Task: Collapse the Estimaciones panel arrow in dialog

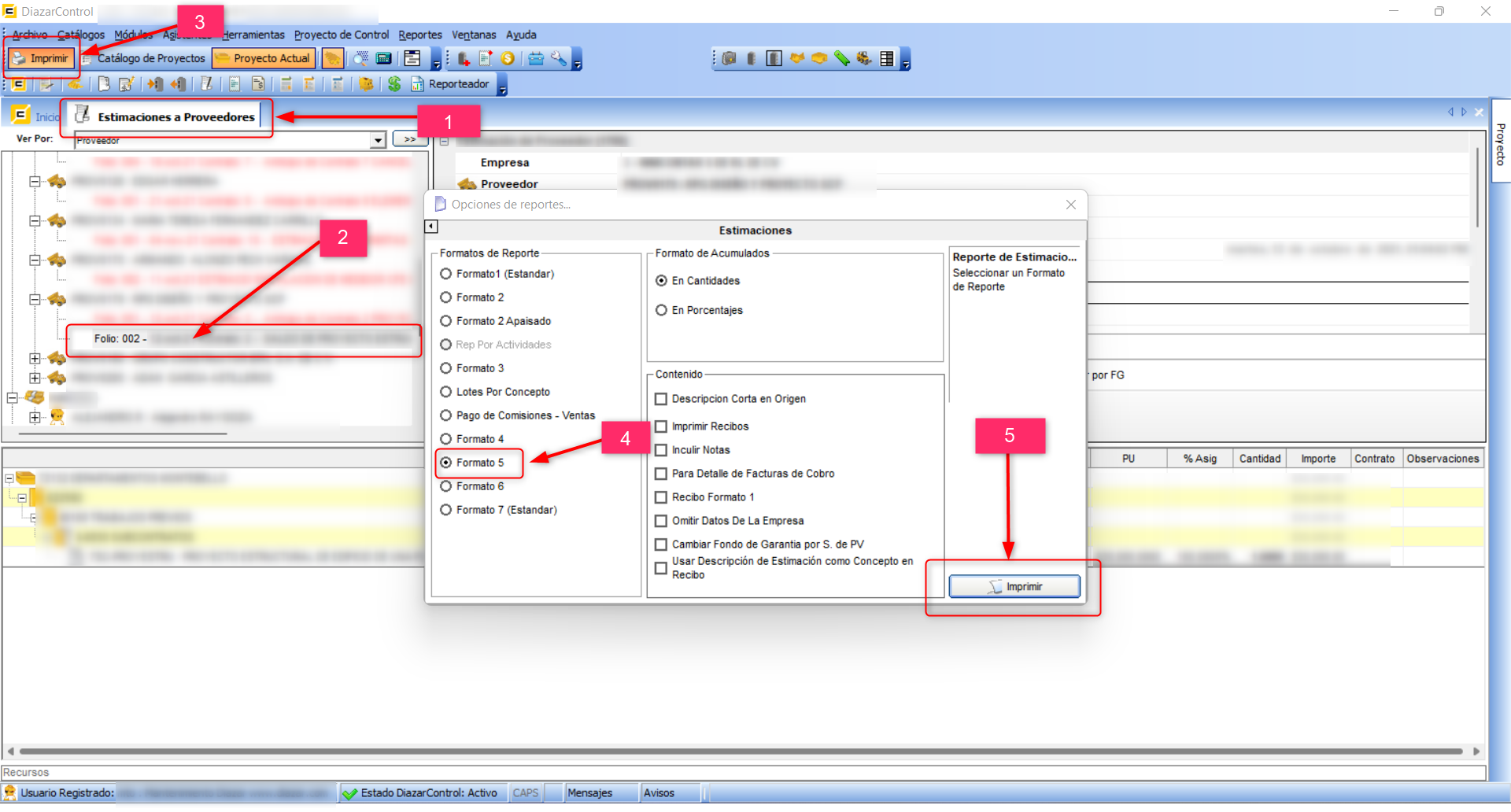Action: tap(431, 227)
